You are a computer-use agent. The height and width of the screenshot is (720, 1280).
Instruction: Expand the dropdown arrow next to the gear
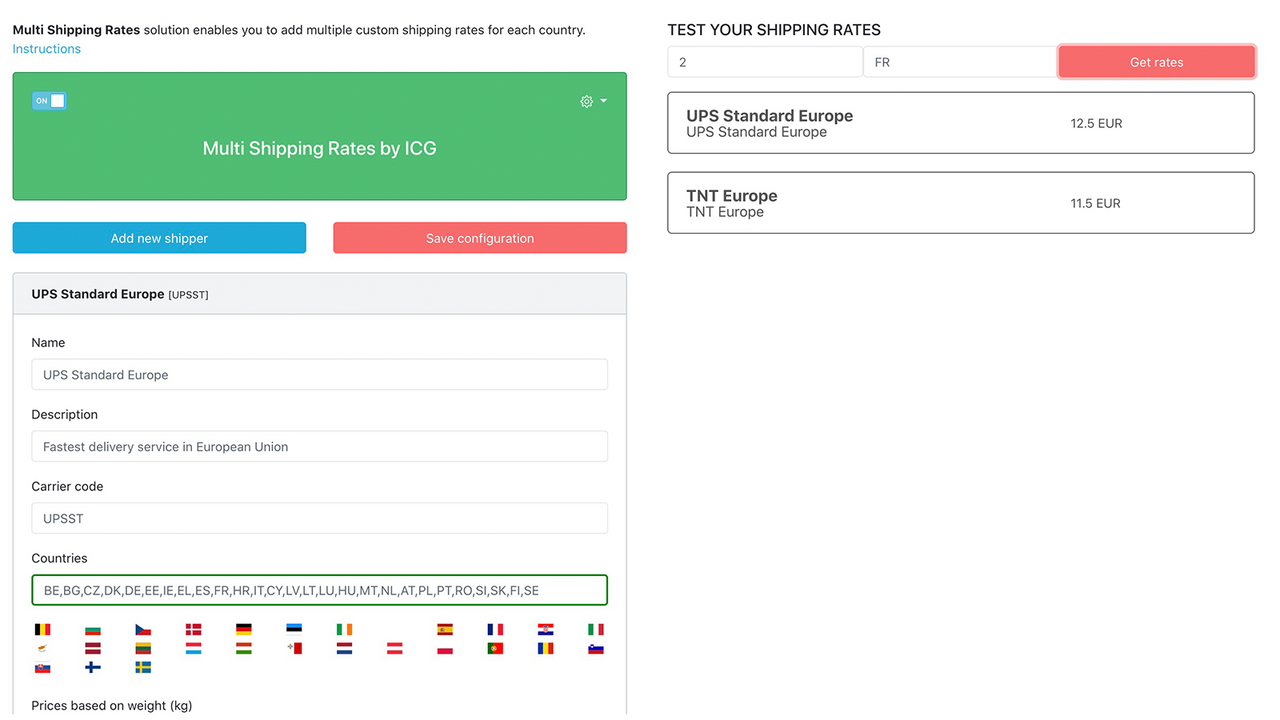601,101
